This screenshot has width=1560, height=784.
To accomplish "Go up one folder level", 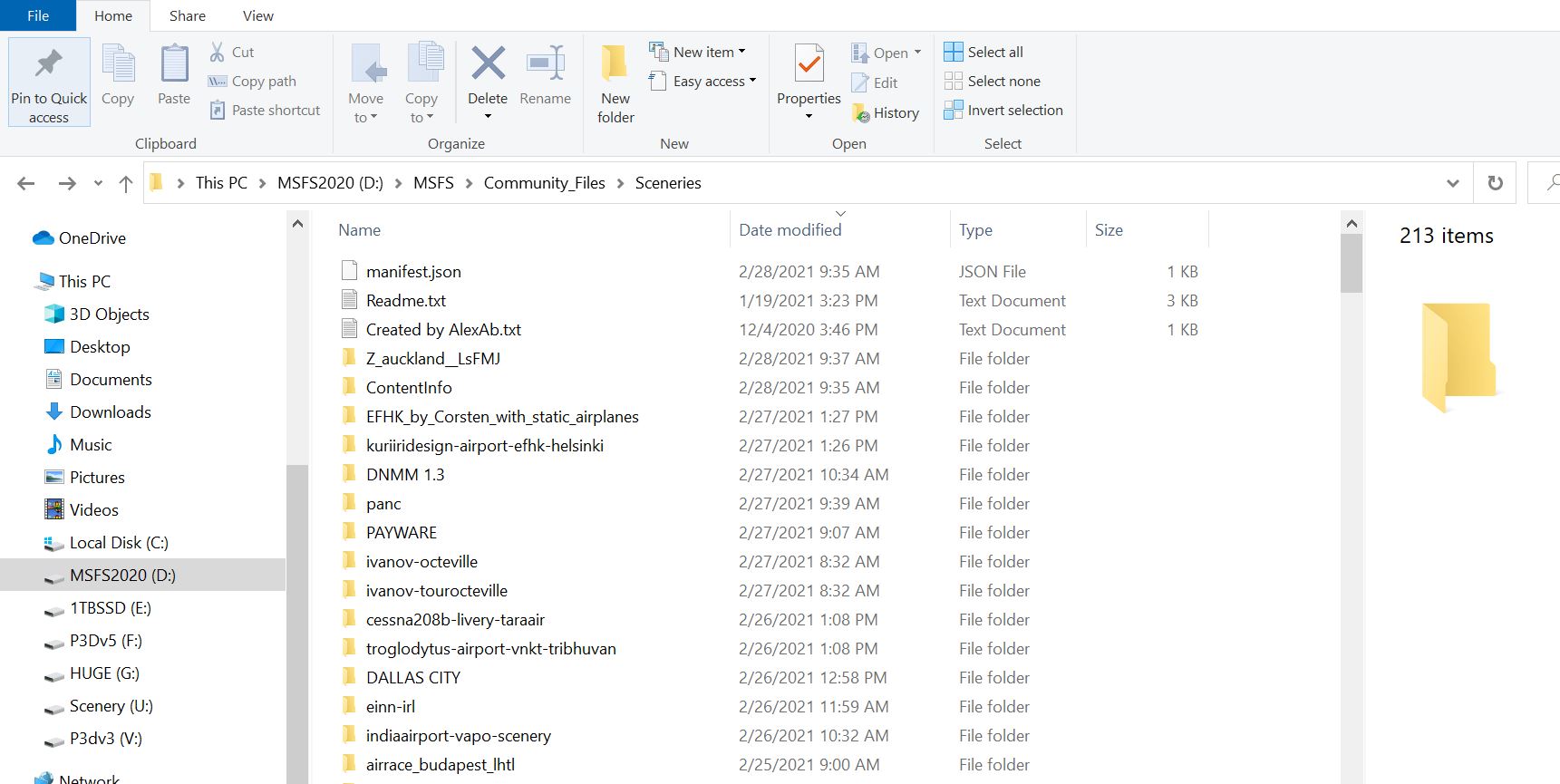I will 126,183.
